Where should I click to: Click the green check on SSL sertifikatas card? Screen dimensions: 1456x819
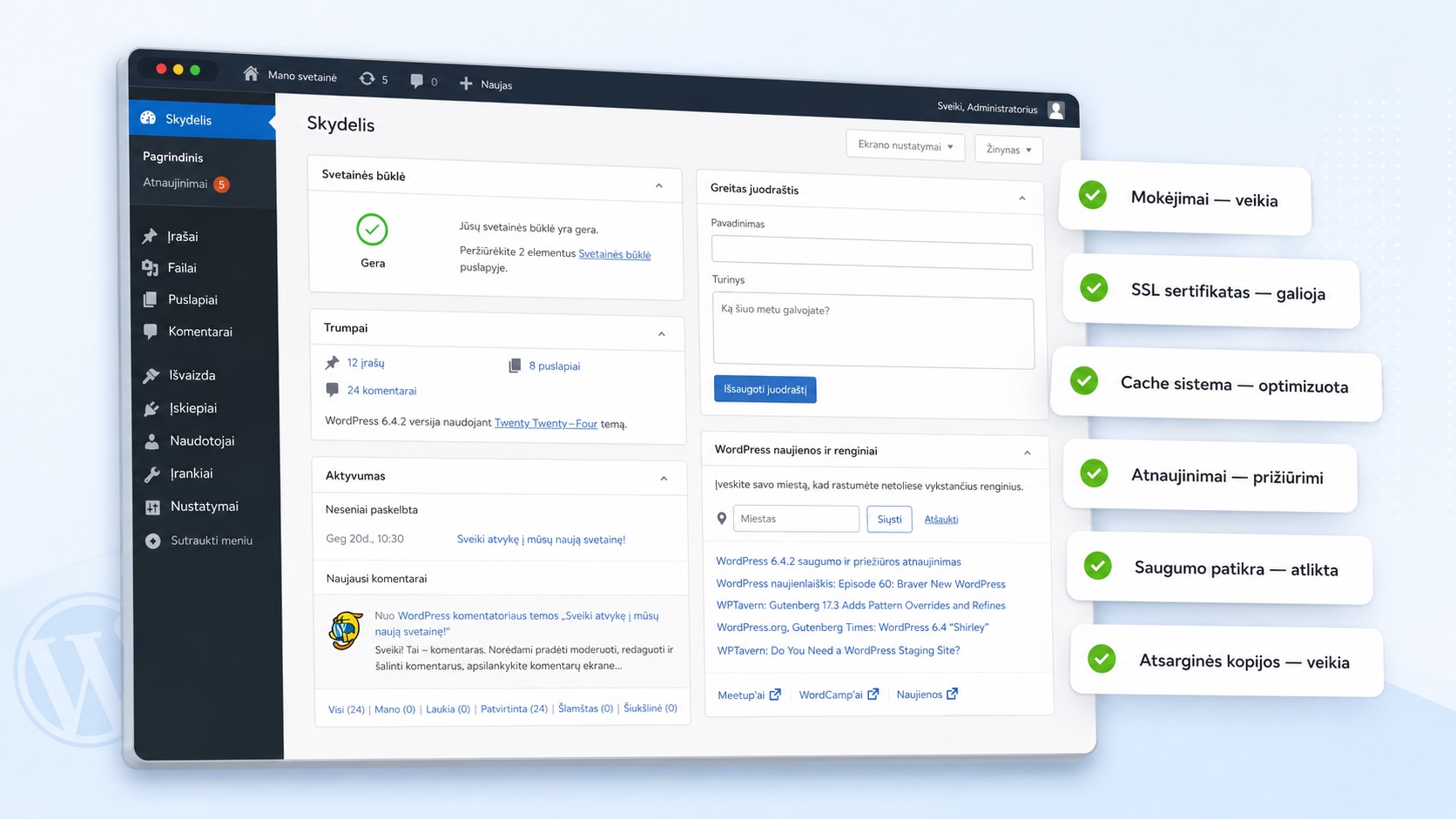pos(1094,287)
